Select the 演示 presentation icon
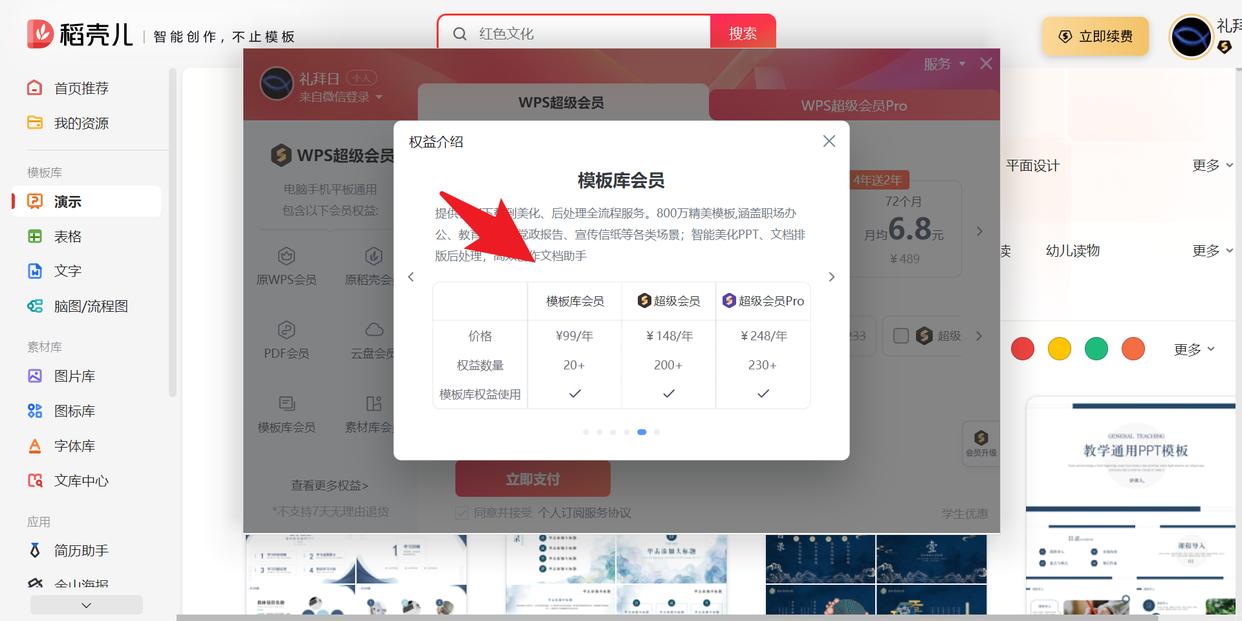Screen dimensions: 1242x621 point(35,201)
